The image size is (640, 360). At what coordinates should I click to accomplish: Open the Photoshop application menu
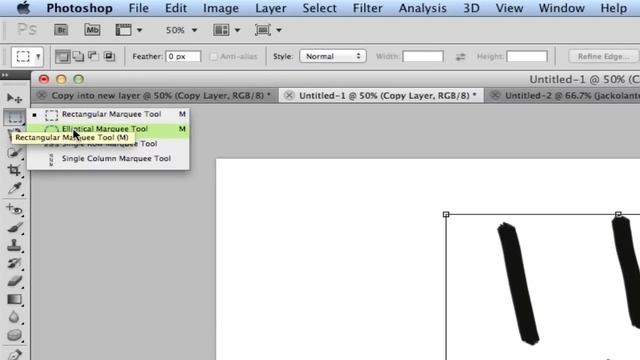click(x=79, y=8)
